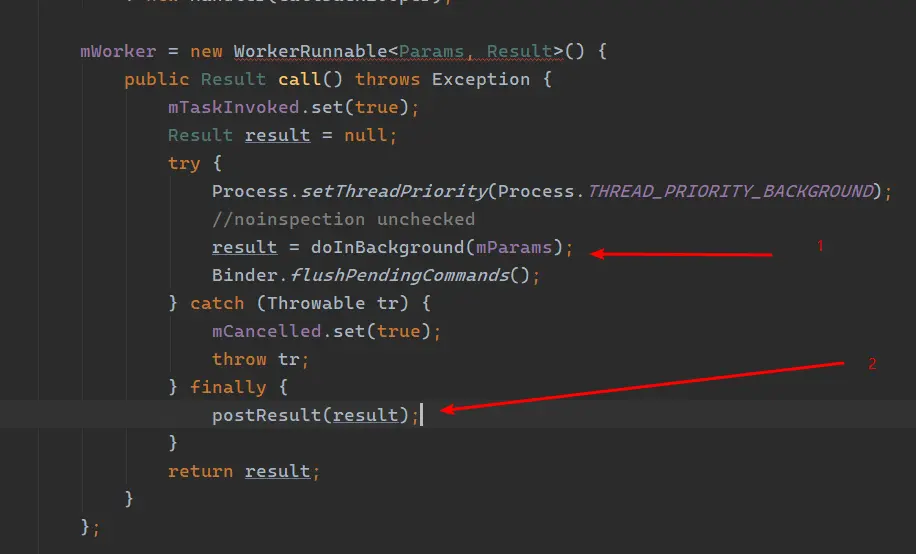Click the noinspection unchecked comment
This screenshot has width=916, height=554.
click(x=344, y=220)
